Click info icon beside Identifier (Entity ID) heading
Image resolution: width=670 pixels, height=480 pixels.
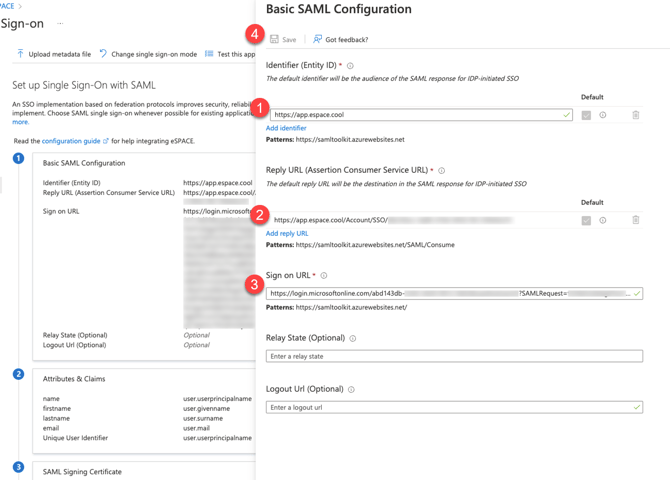pos(350,66)
